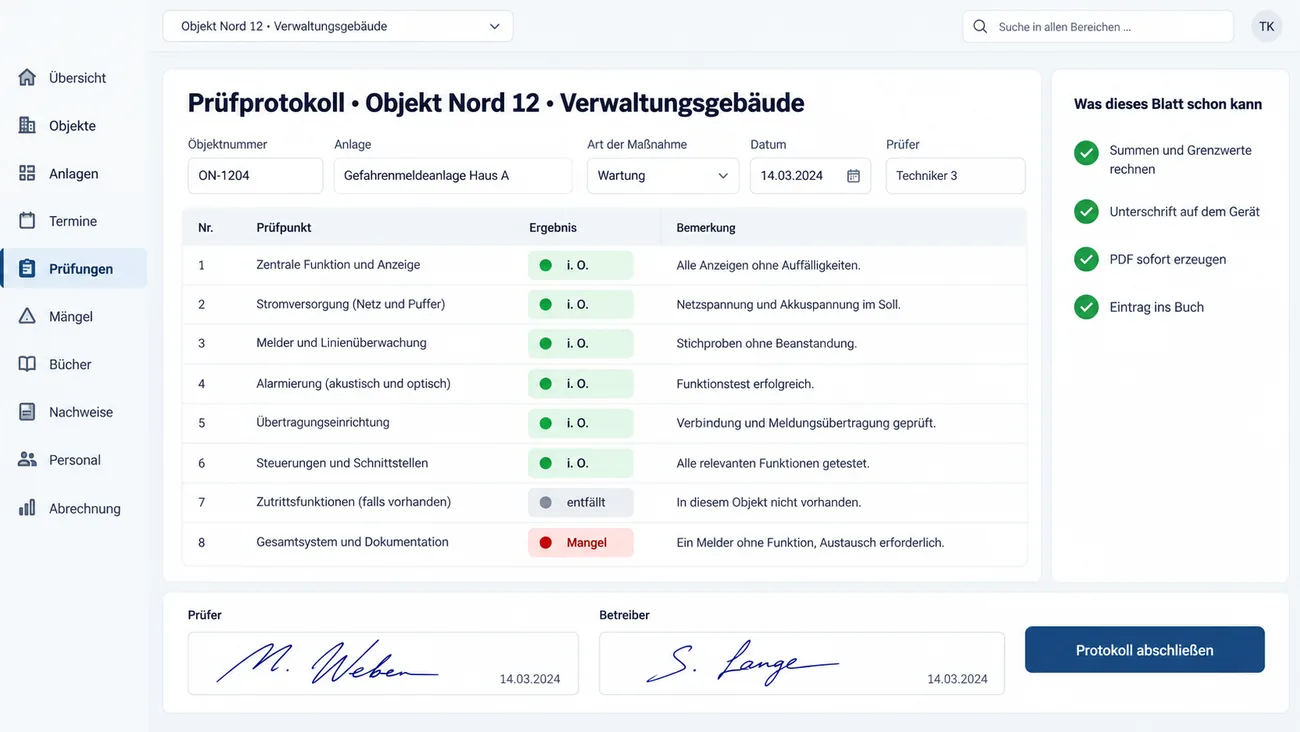Click remark 'Funktionstest erfolgreich.'
This screenshot has height=732, width=1300.
click(x=745, y=383)
